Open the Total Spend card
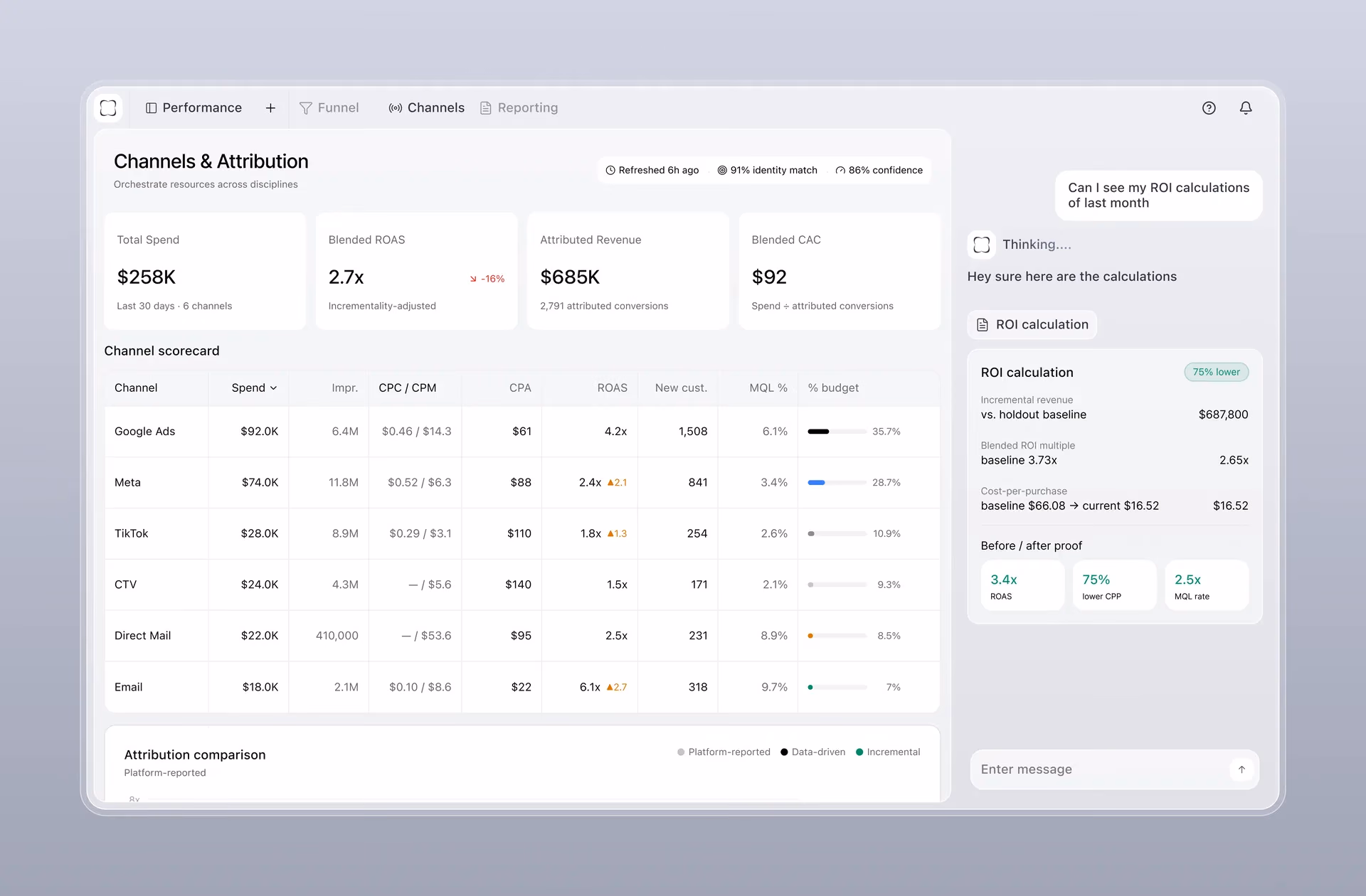Image resolution: width=1366 pixels, height=896 pixels. (x=205, y=271)
